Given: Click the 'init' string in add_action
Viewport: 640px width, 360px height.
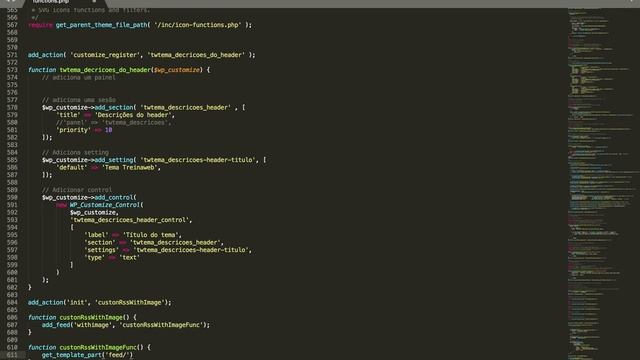Looking at the screenshot, I should [77, 302].
